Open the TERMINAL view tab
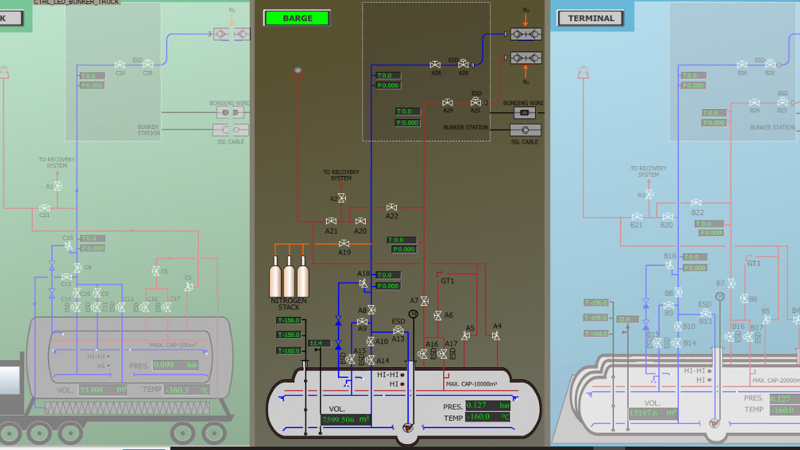Screen dimensions: 800x450 coord(590,18)
